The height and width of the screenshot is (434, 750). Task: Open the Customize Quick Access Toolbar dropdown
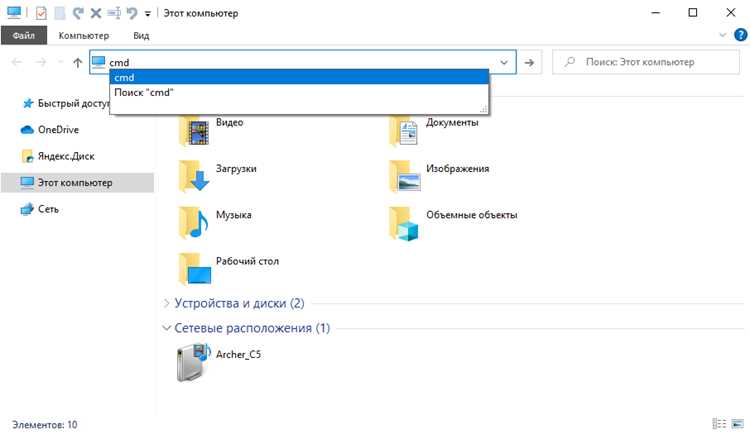148,13
